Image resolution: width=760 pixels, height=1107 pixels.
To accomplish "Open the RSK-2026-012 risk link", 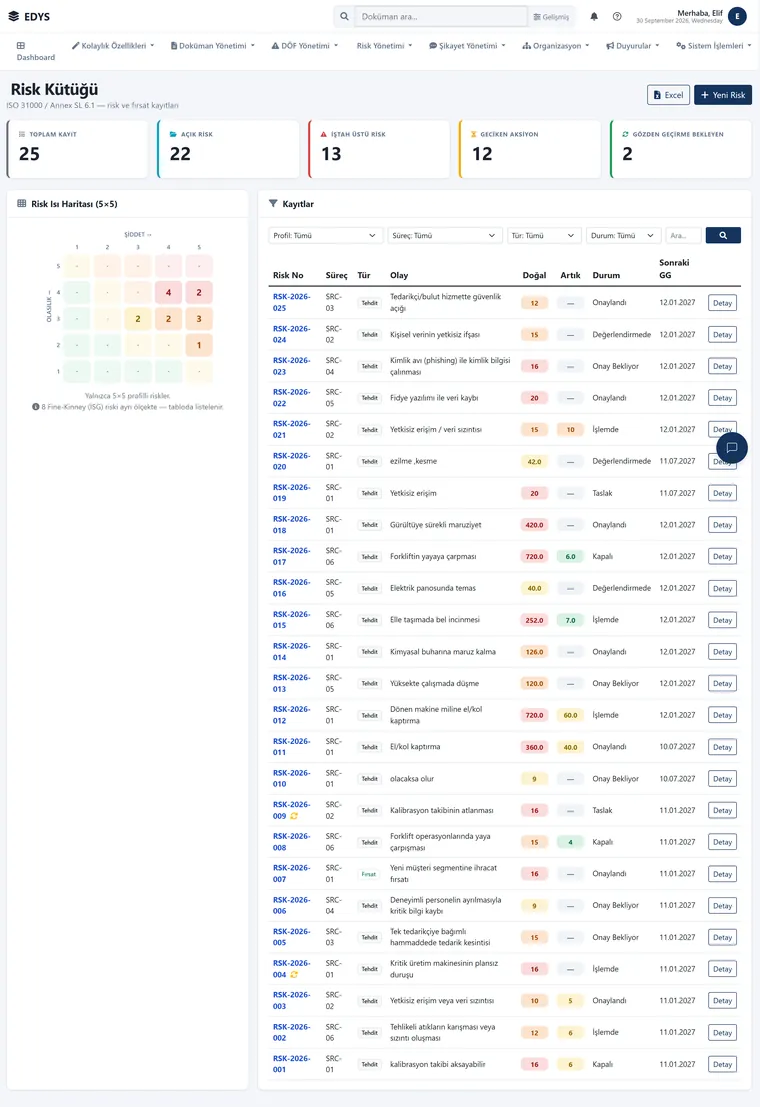I will [291, 714].
